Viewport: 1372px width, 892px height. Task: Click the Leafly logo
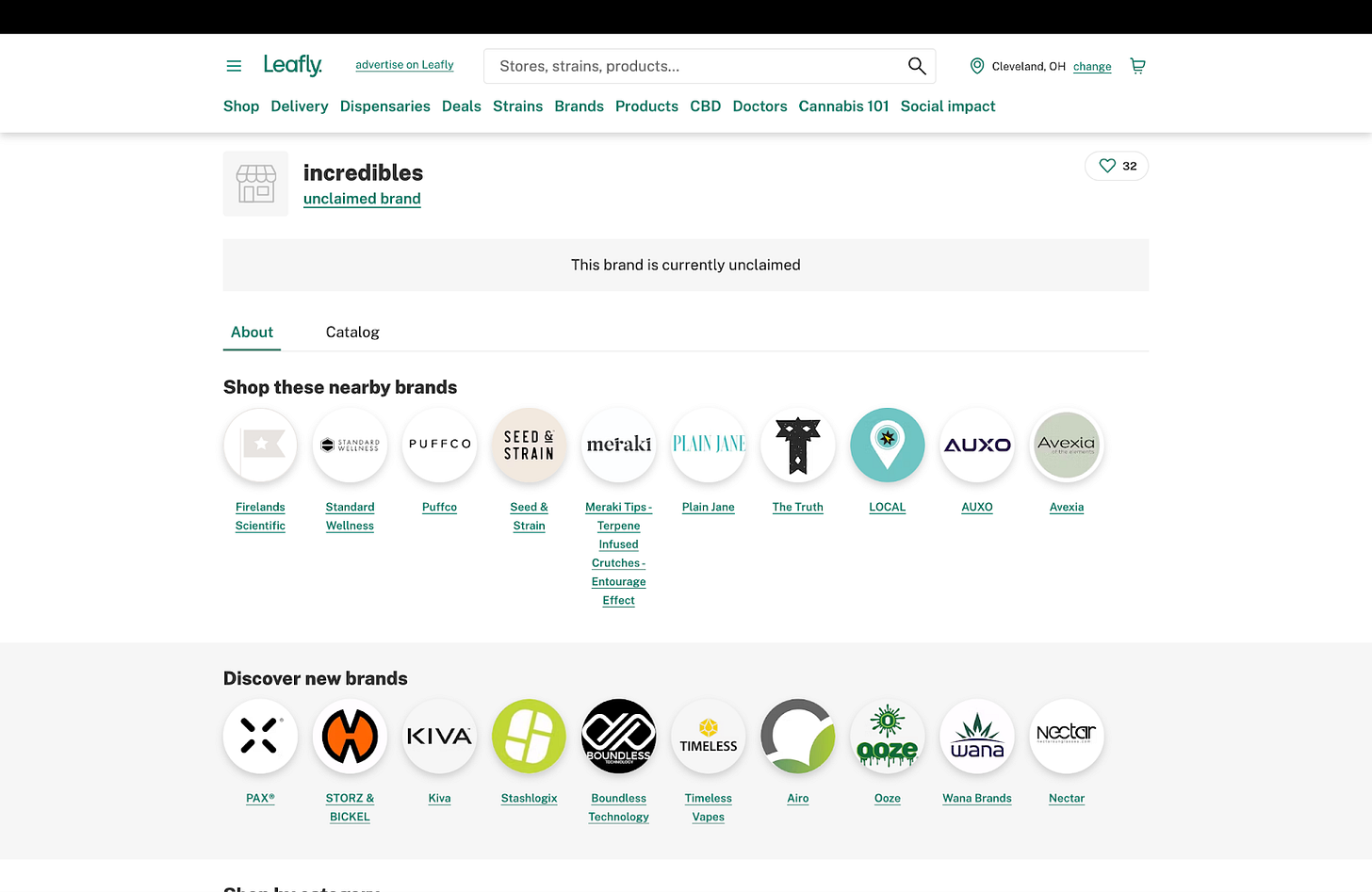pos(293,65)
